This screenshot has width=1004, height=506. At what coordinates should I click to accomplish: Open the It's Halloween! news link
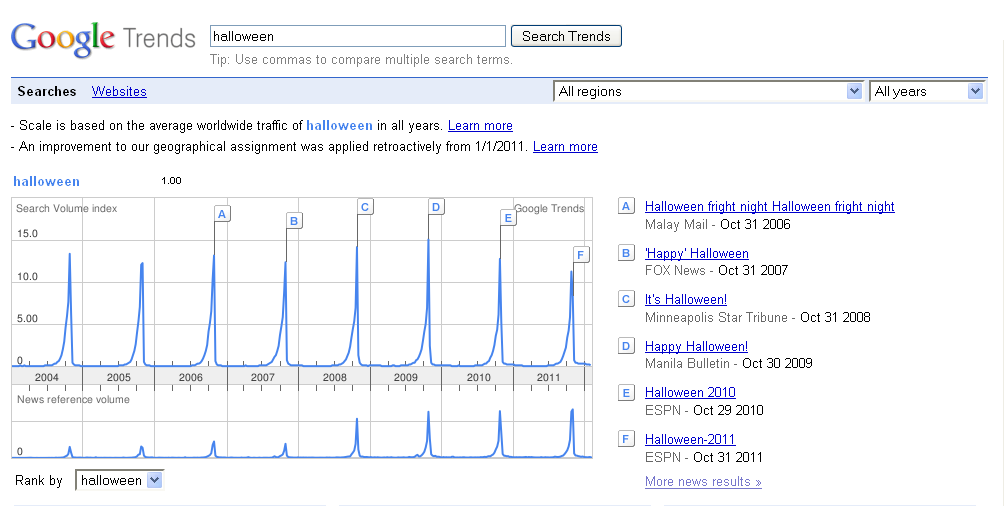(x=686, y=299)
